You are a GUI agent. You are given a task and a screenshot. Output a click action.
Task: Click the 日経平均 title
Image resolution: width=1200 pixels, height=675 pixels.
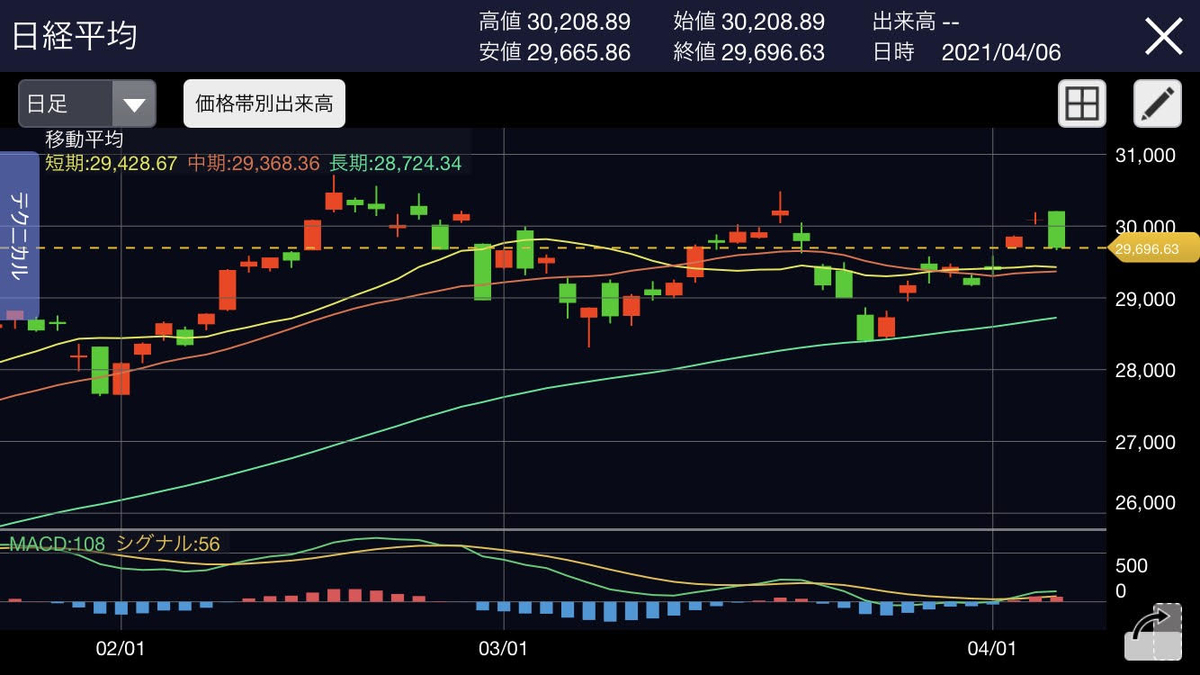pos(74,36)
